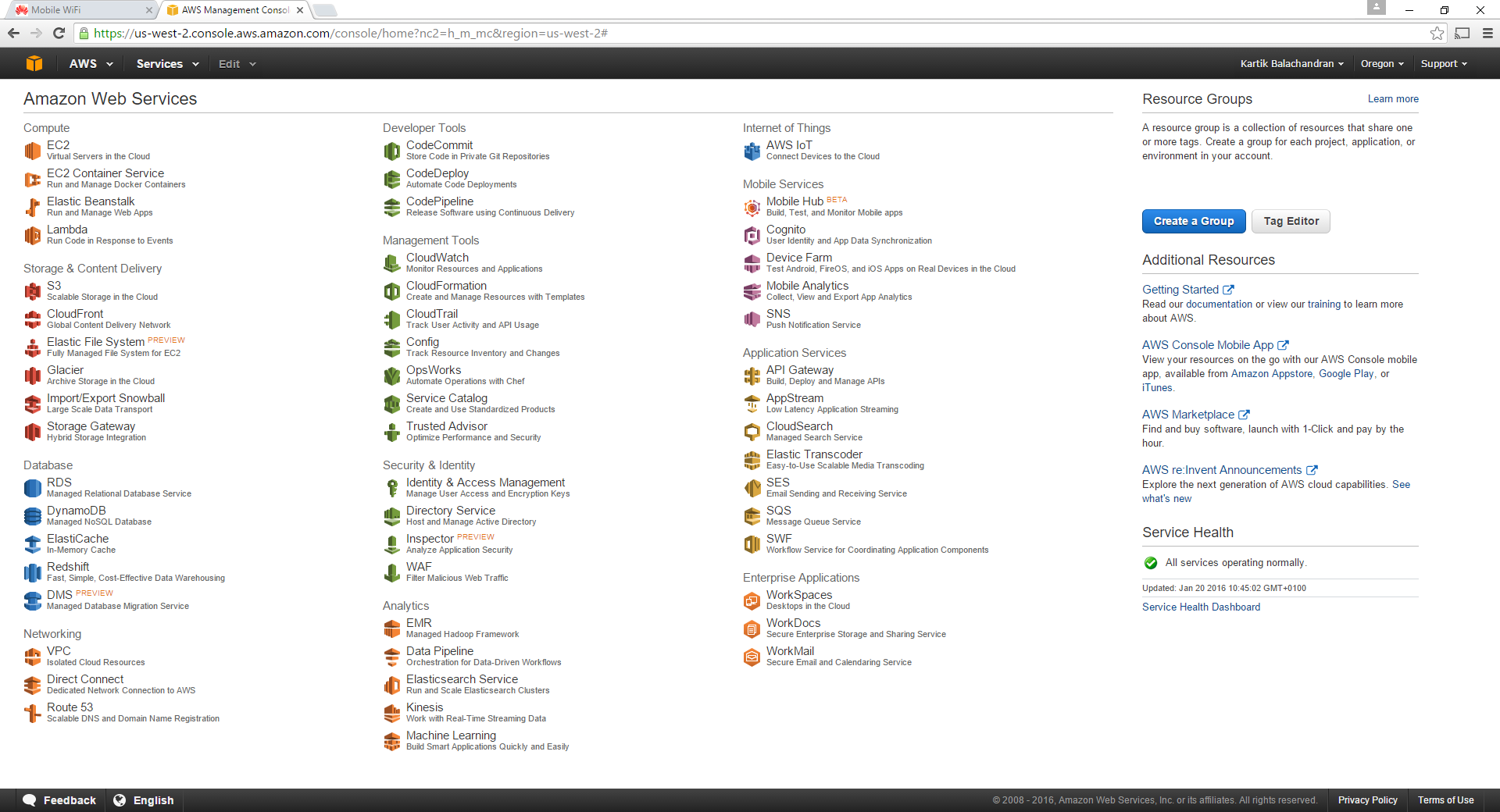Image resolution: width=1500 pixels, height=812 pixels.
Task: Open the Edit dropdown in navbar
Action: pos(237,64)
